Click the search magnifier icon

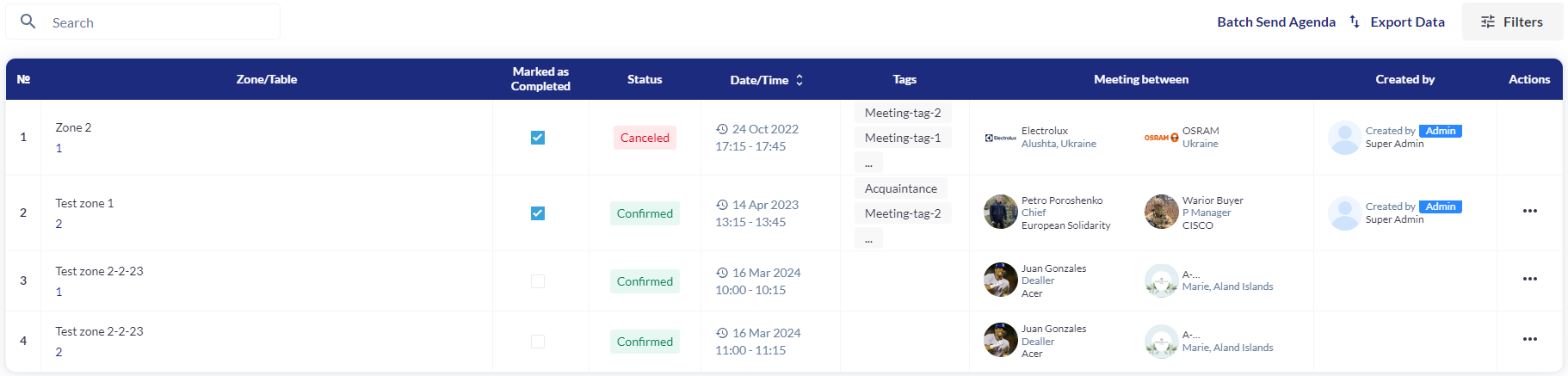pos(28,22)
